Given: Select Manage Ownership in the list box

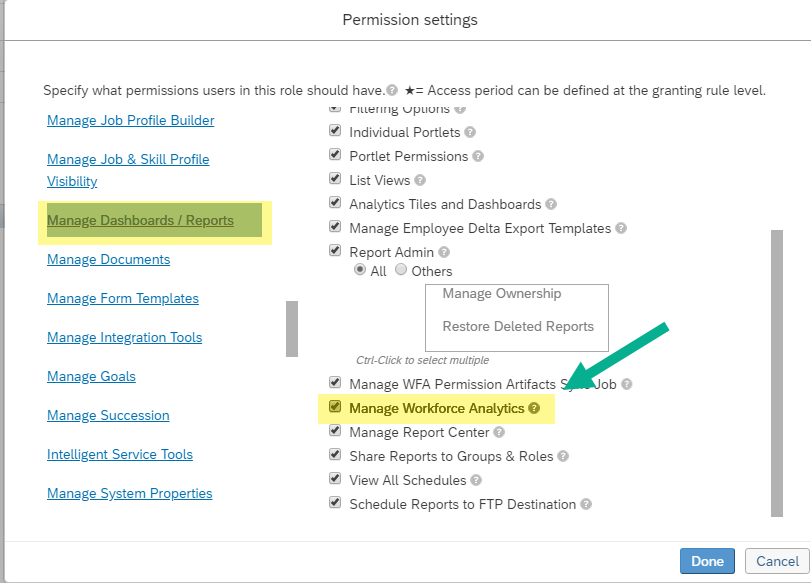Looking at the screenshot, I should (502, 293).
